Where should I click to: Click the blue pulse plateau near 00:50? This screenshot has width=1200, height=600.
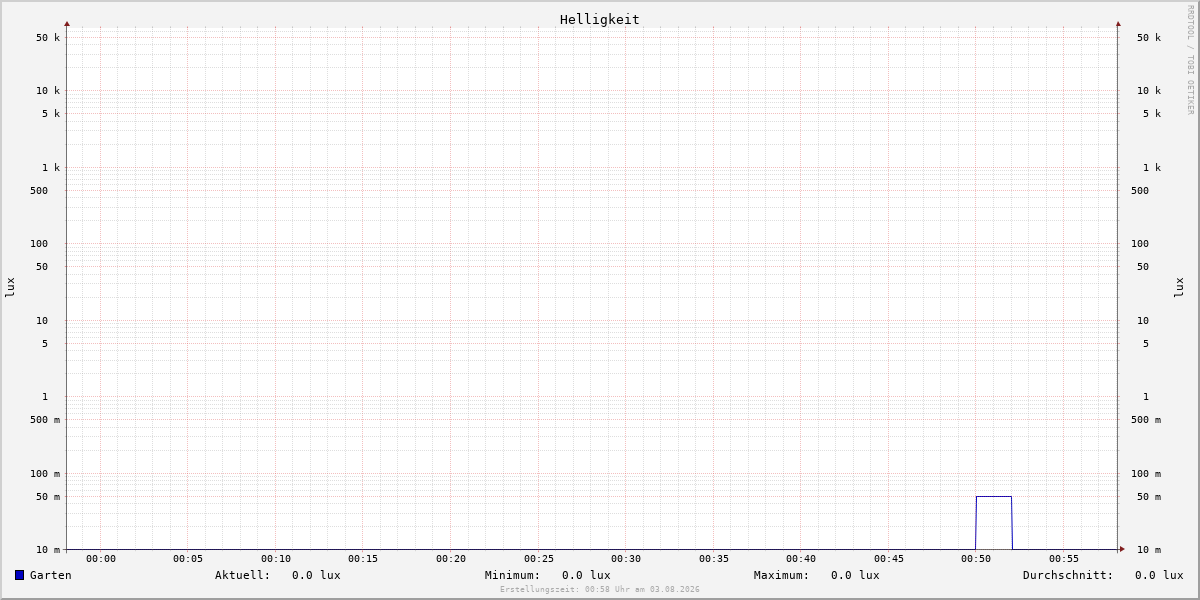[x=994, y=496]
